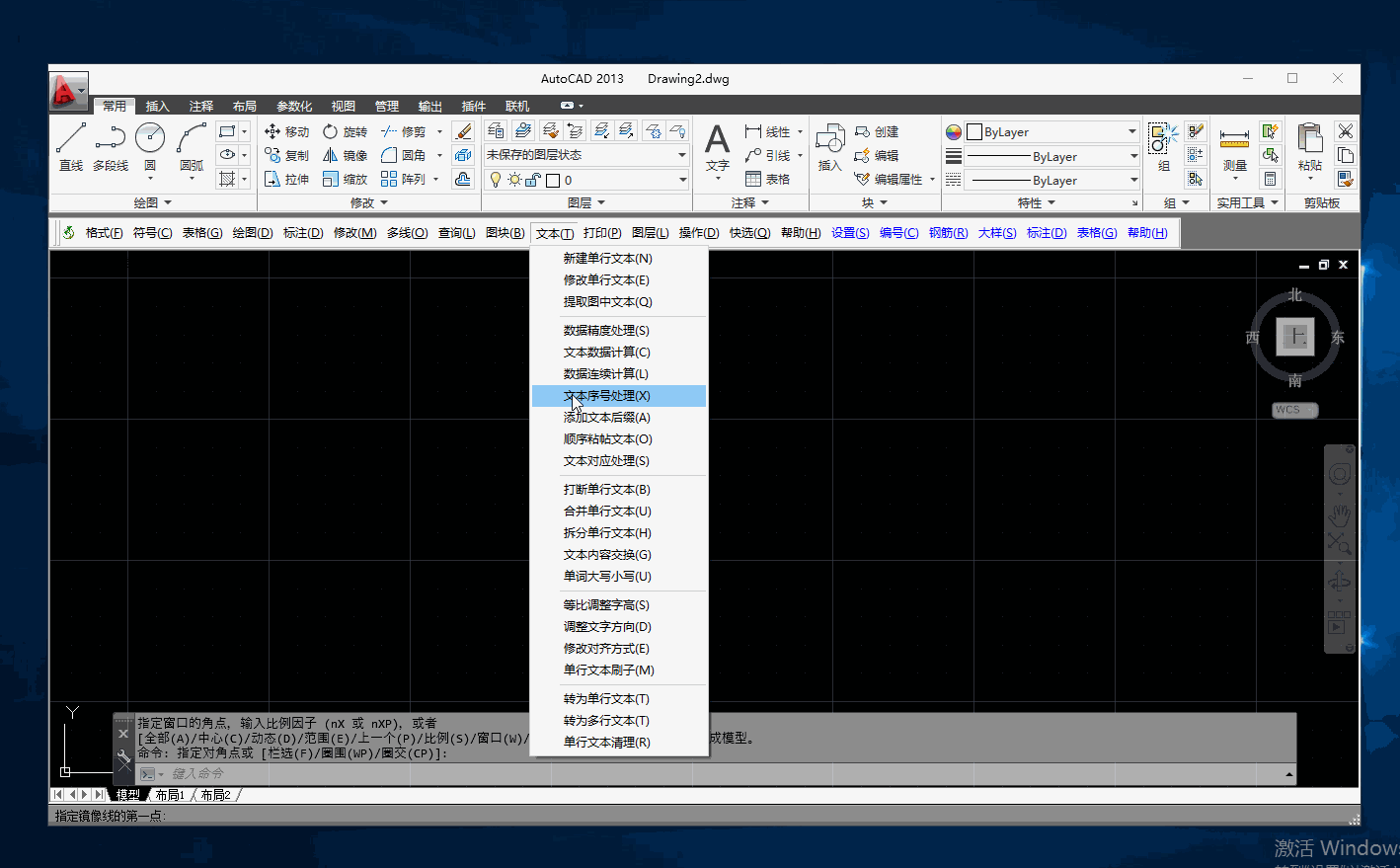Click the 表格 table tool

768,179
